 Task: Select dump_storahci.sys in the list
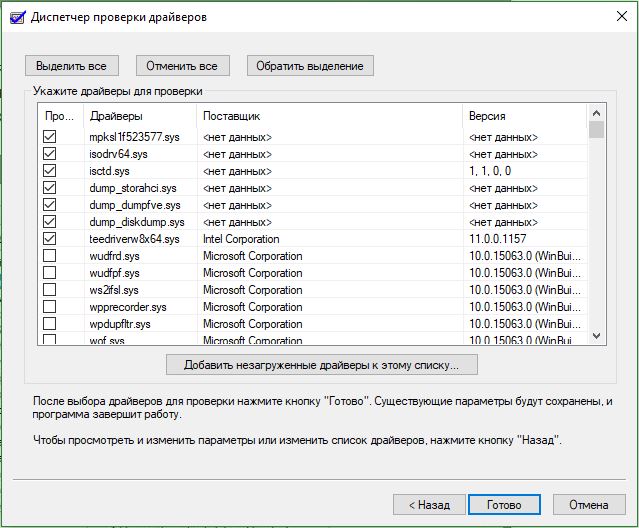click(133, 188)
